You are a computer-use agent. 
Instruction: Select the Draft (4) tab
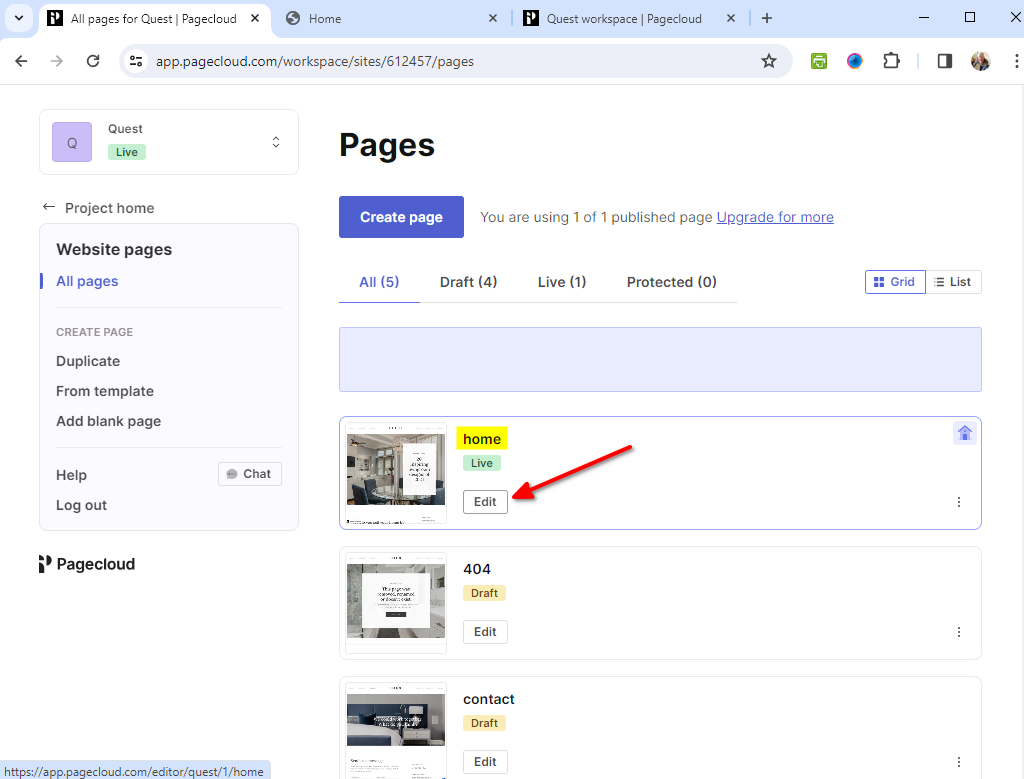[468, 282]
